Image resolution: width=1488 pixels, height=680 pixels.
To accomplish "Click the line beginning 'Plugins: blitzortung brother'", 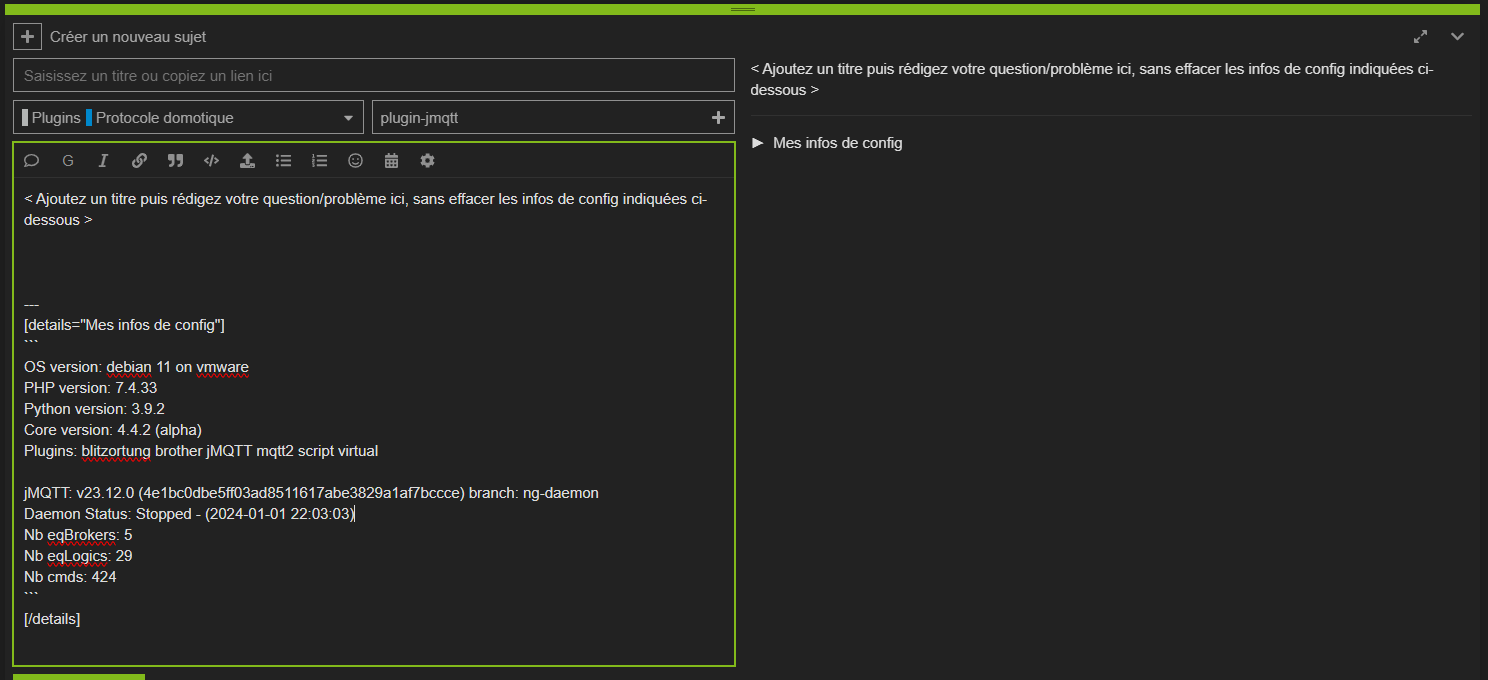I will click(201, 451).
